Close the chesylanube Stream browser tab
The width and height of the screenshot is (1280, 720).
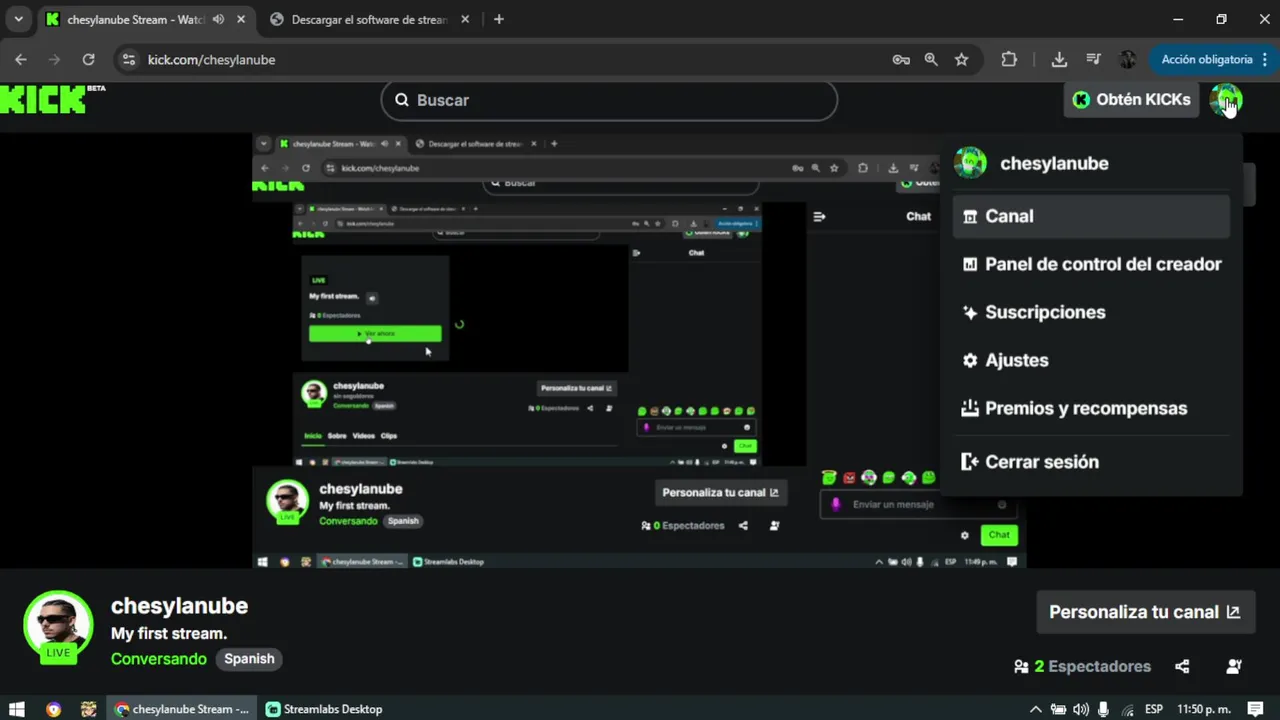point(241,19)
